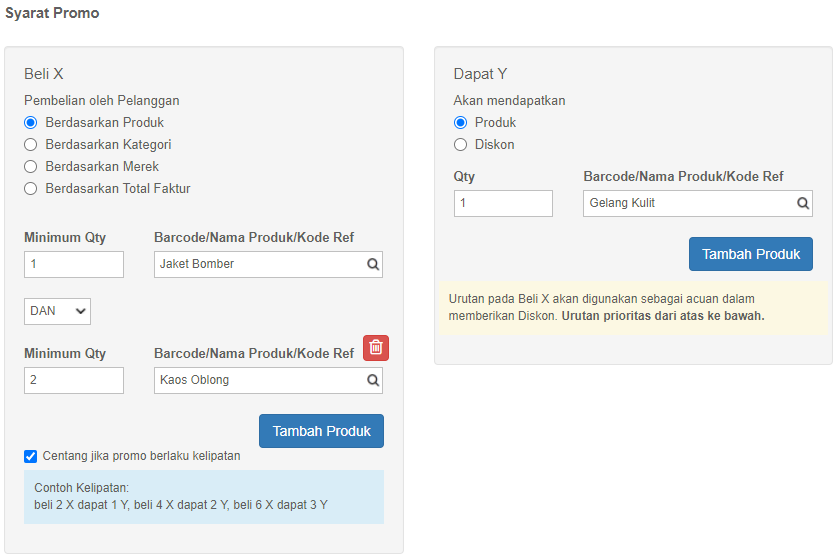Click search icon in Kaos Oblong field
Screen dimensions: 840x559
pos(373,381)
